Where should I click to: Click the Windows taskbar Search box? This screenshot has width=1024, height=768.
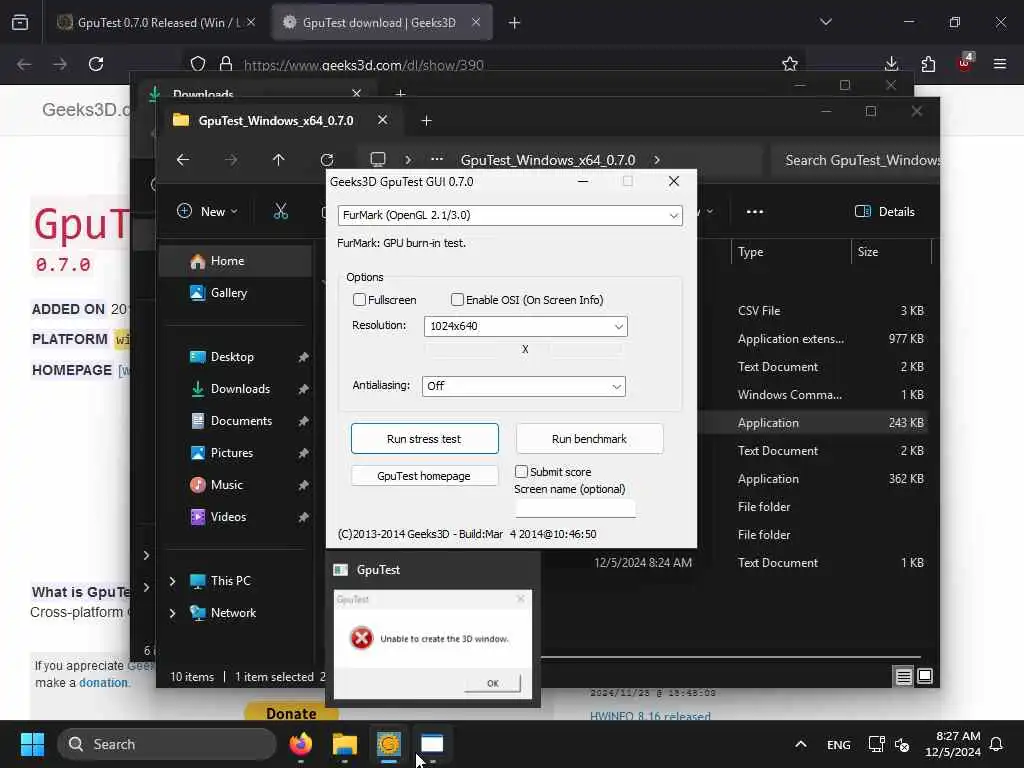(x=167, y=744)
